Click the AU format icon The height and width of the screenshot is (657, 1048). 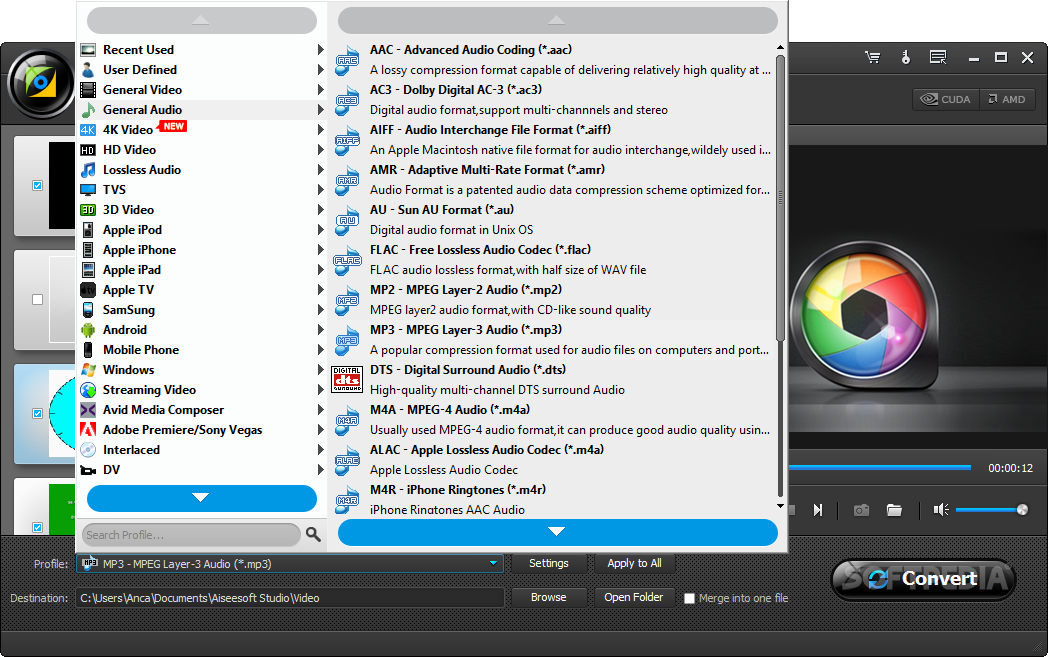(347, 221)
